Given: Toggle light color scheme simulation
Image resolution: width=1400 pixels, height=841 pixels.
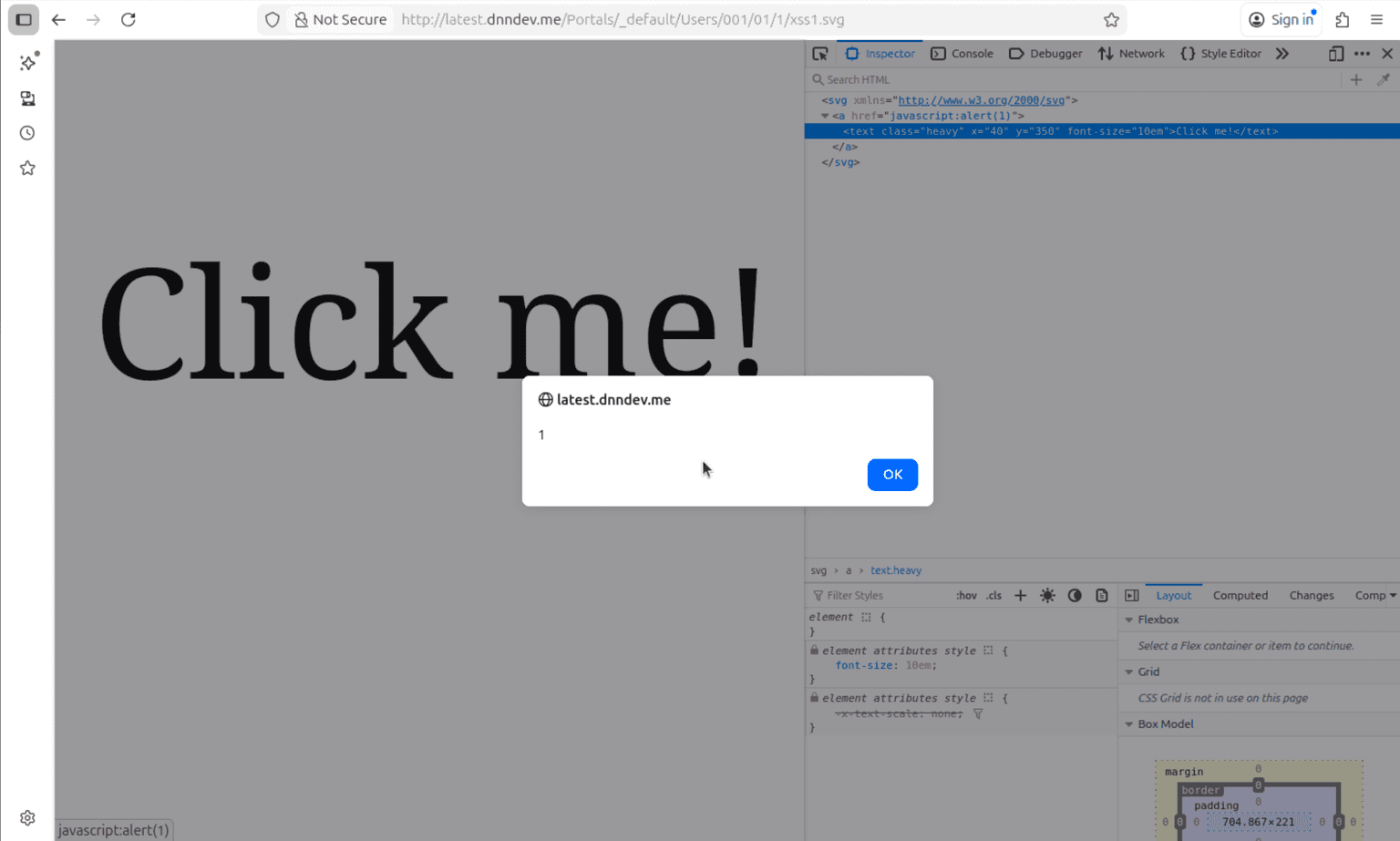Looking at the screenshot, I should tap(1047, 596).
